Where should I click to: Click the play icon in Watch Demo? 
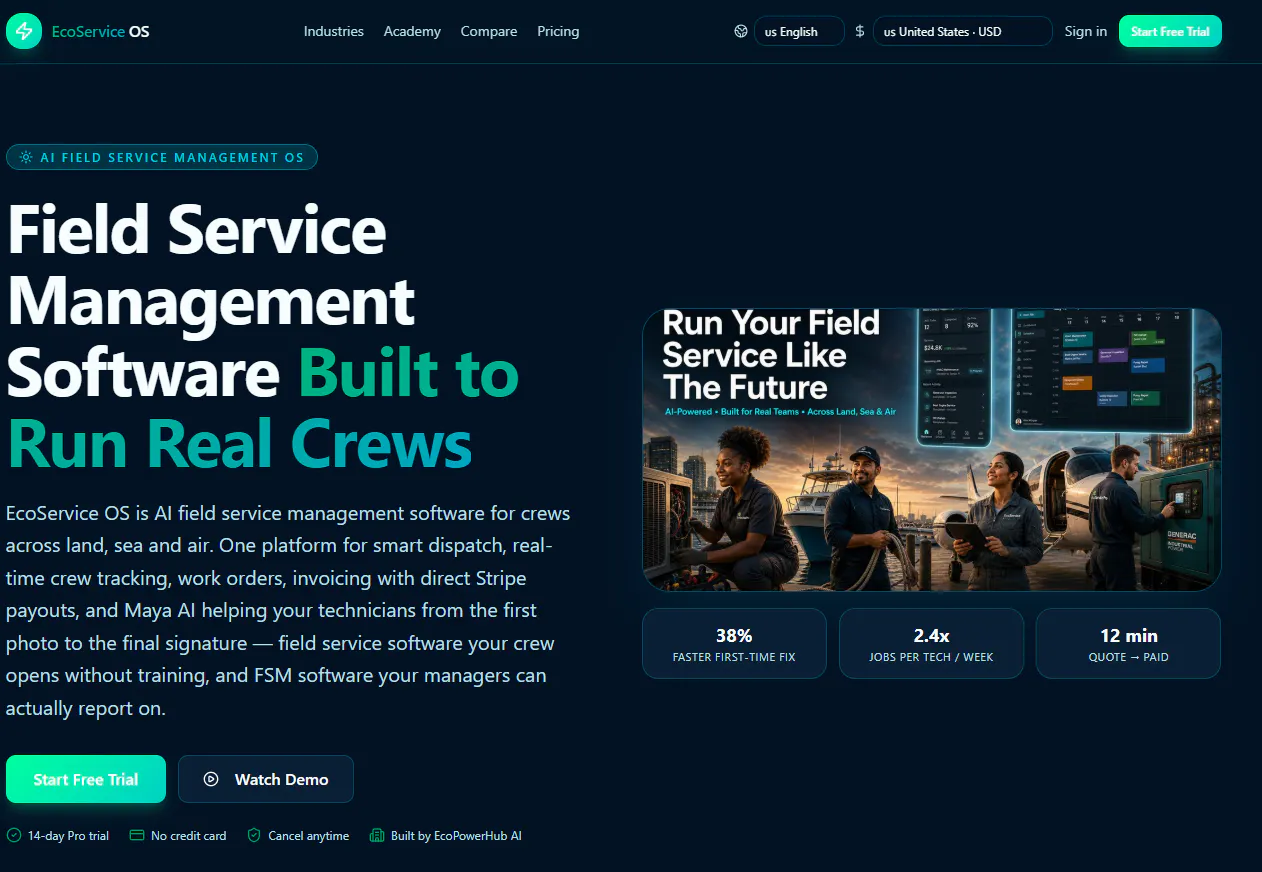click(211, 779)
